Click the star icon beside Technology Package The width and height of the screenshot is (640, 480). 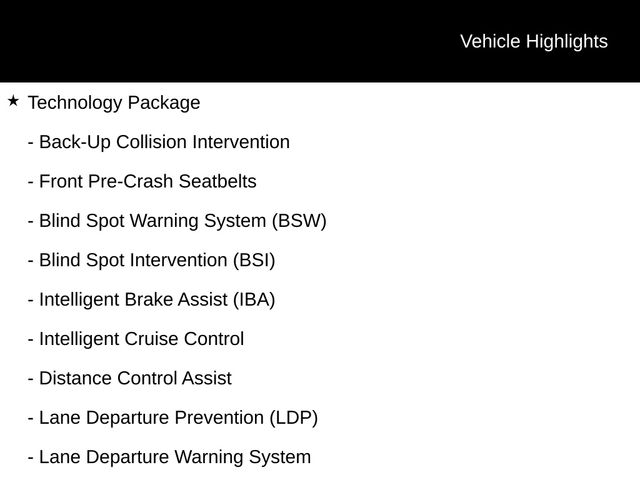[x=13, y=101]
